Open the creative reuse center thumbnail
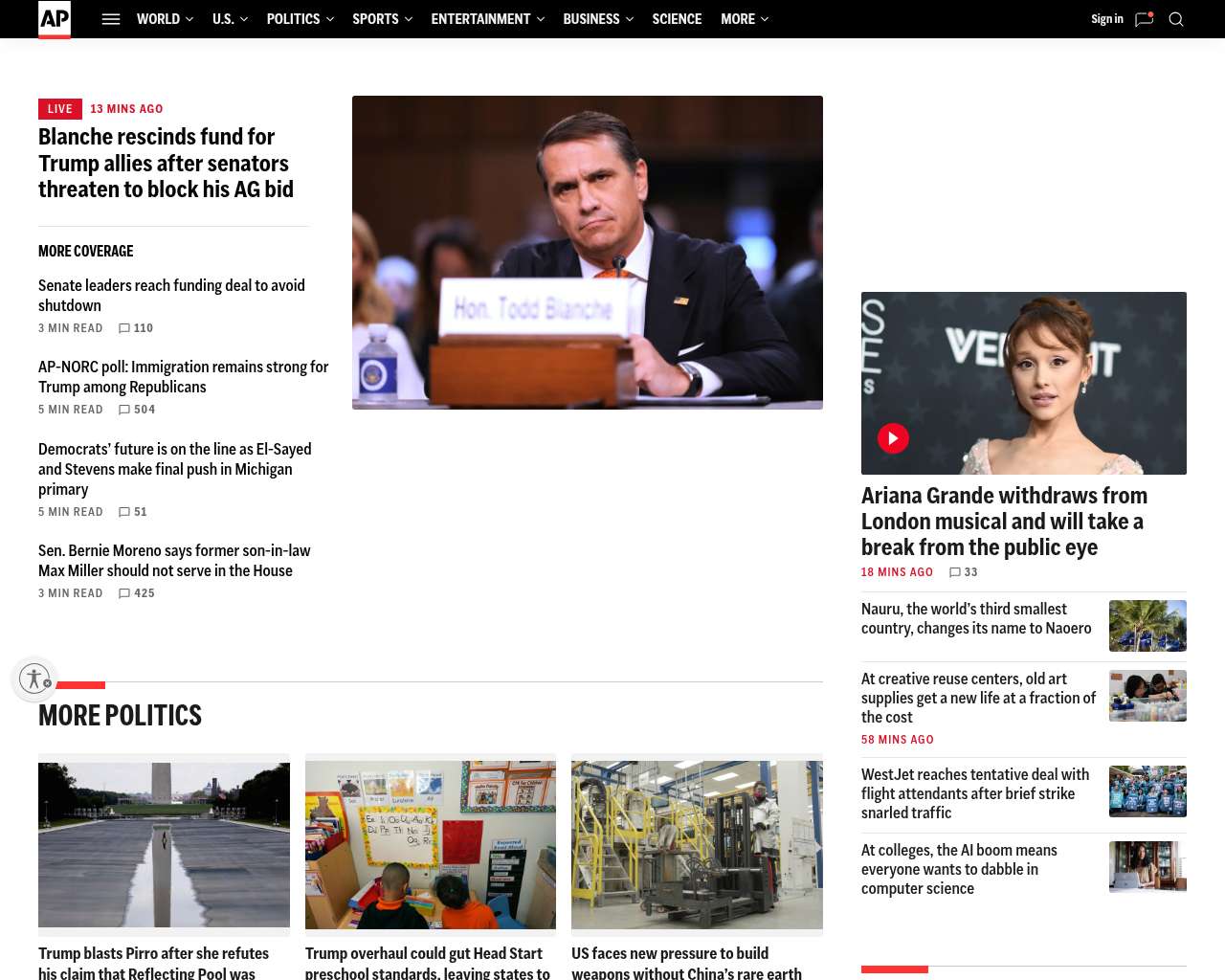 coord(1147,696)
